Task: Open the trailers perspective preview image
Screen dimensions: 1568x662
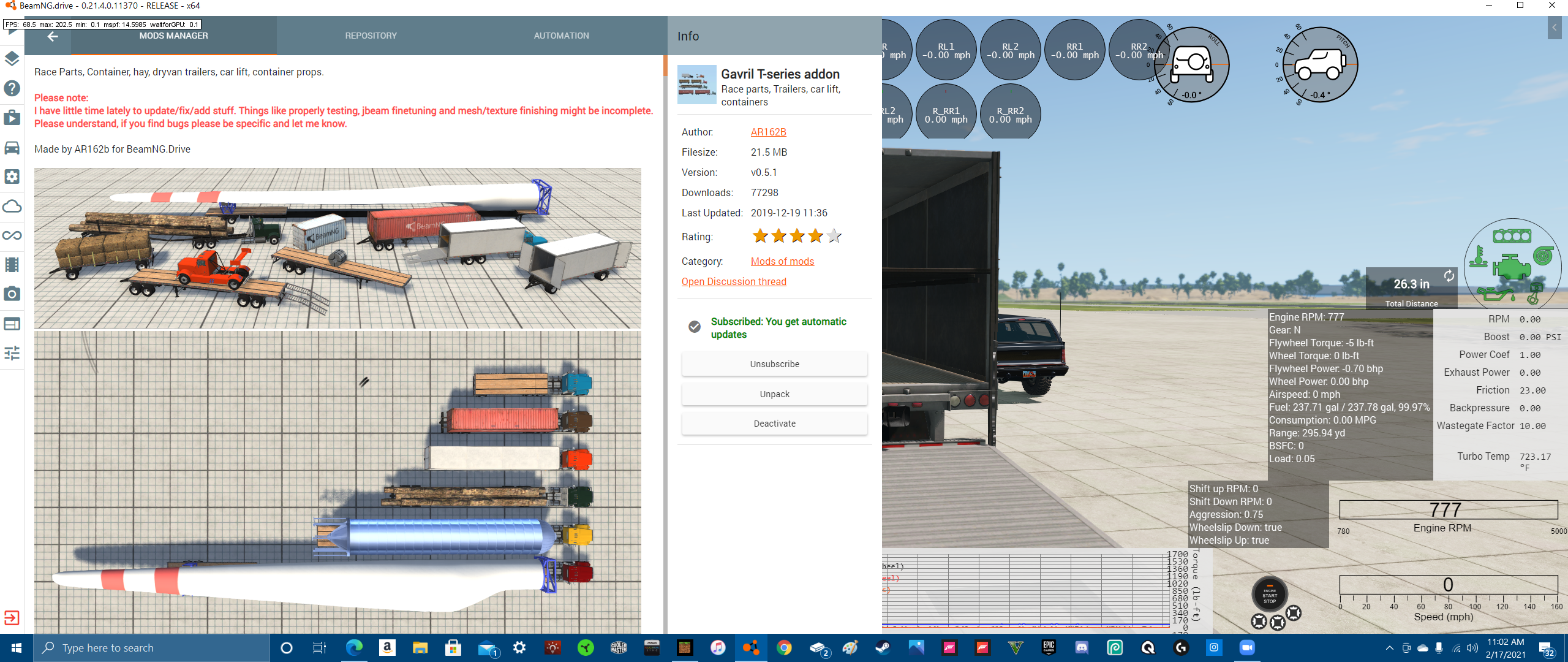Action: 337,248
